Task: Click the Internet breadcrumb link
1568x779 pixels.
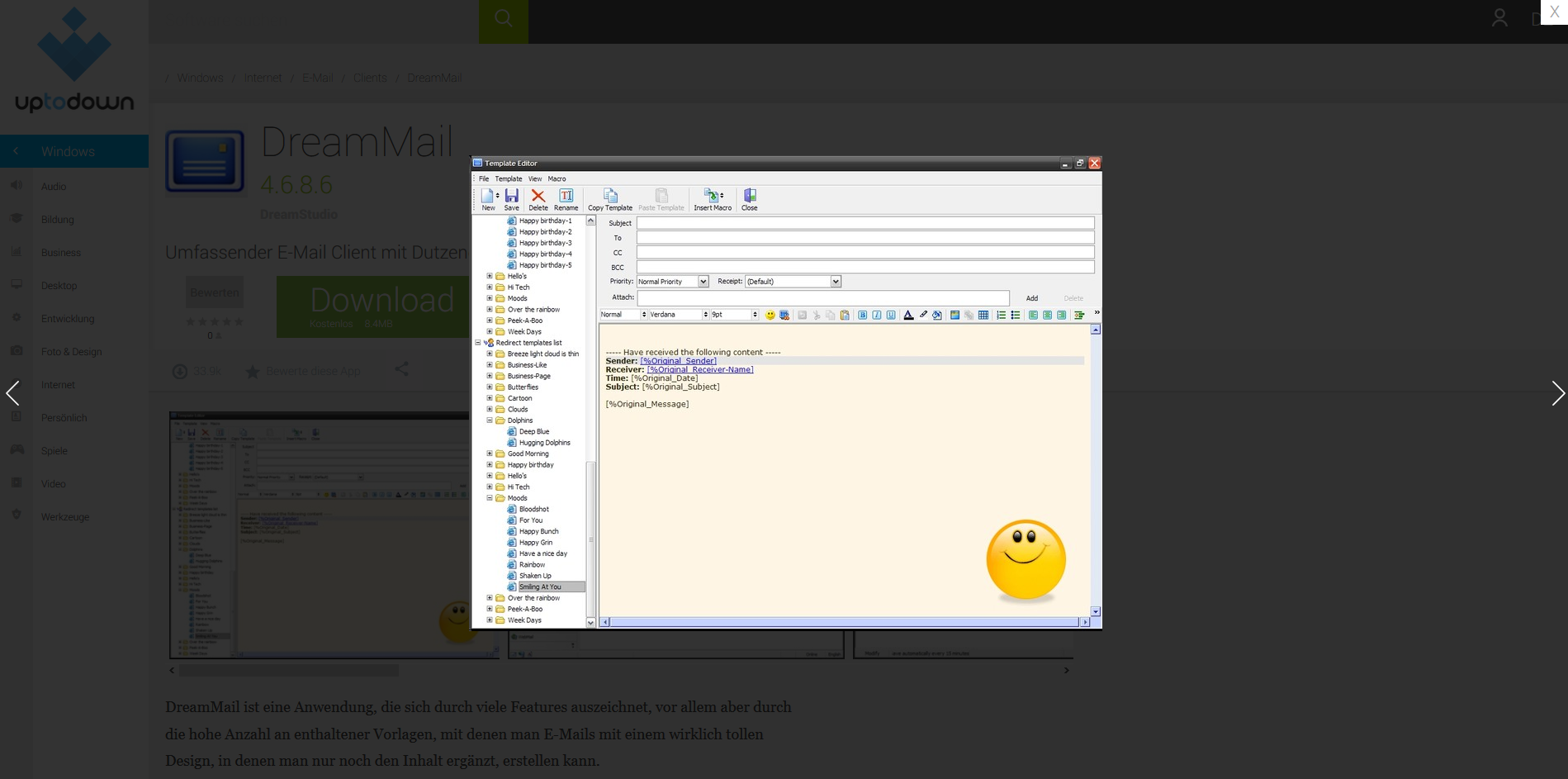Action: [263, 78]
